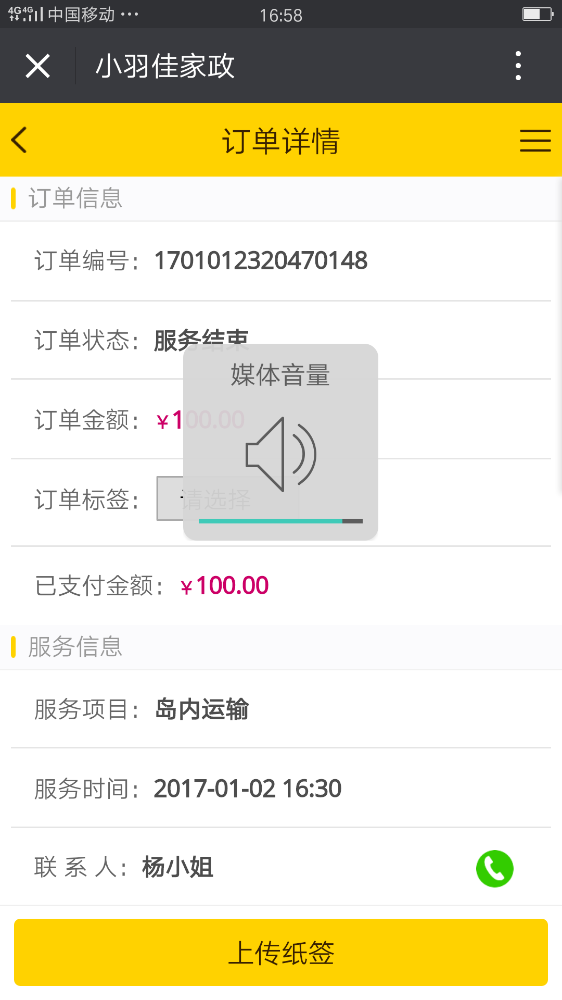Call 杨小姐 with the green phone icon
The height and width of the screenshot is (1000, 562).
[494, 868]
